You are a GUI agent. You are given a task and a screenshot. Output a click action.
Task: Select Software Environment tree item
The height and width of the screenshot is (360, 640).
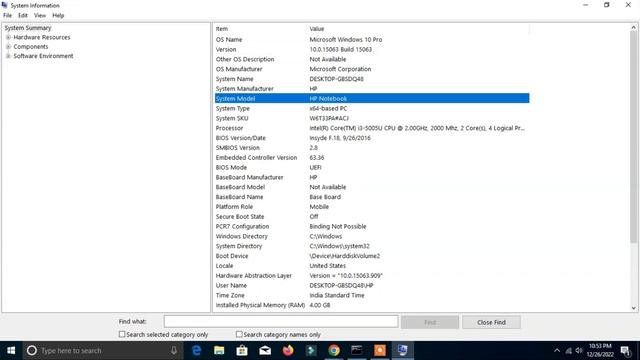click(43, 56)
